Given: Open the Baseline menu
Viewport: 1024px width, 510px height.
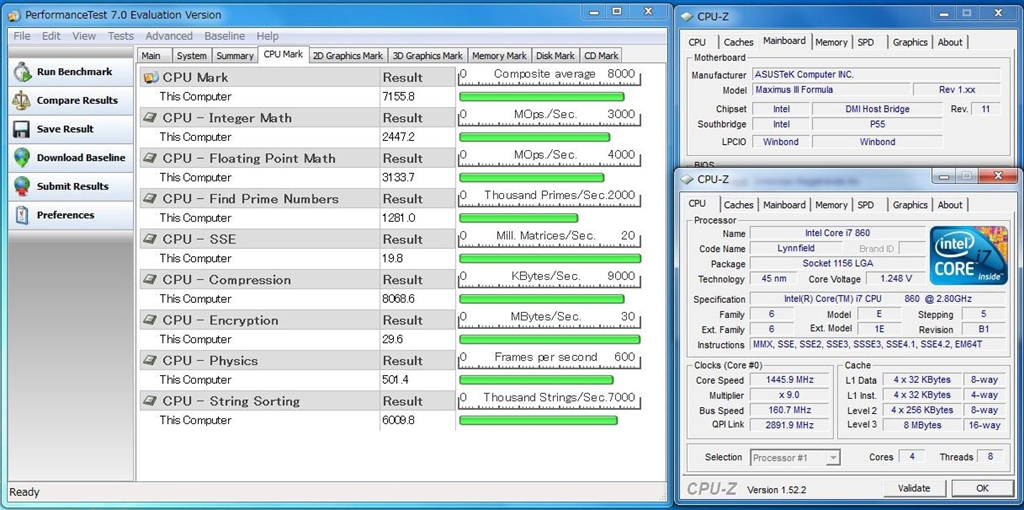Looking at the screenshot, I should tap(224, 36).
